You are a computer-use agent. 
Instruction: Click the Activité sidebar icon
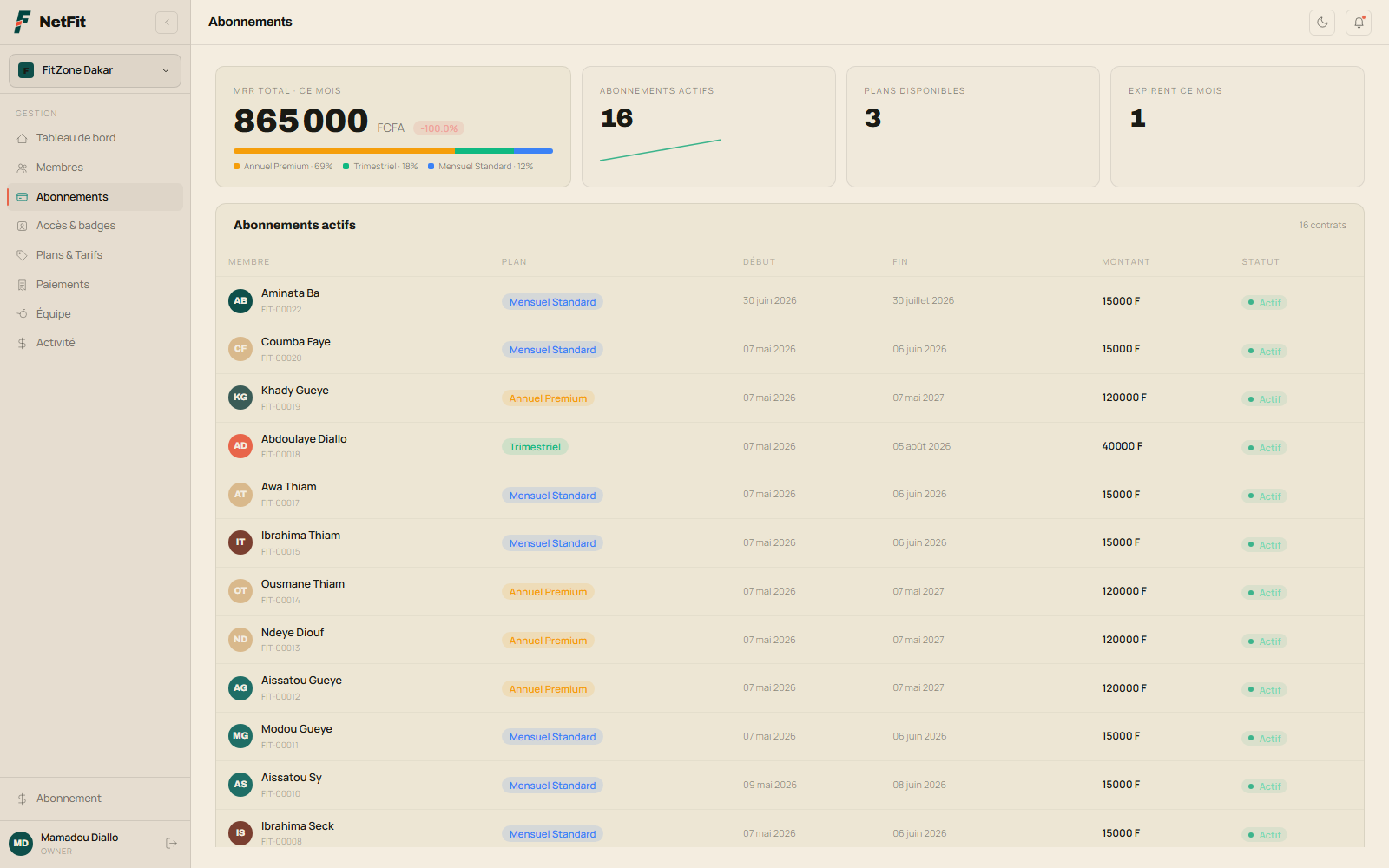point(23,343)
